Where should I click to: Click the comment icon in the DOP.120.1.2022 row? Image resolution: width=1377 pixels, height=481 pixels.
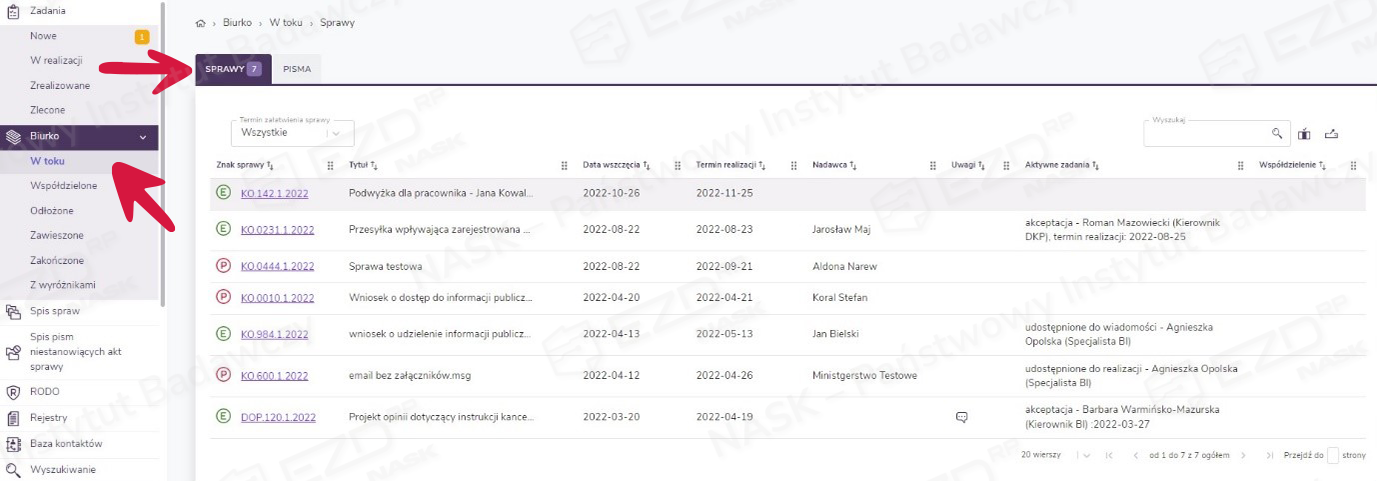click(962, 418)
